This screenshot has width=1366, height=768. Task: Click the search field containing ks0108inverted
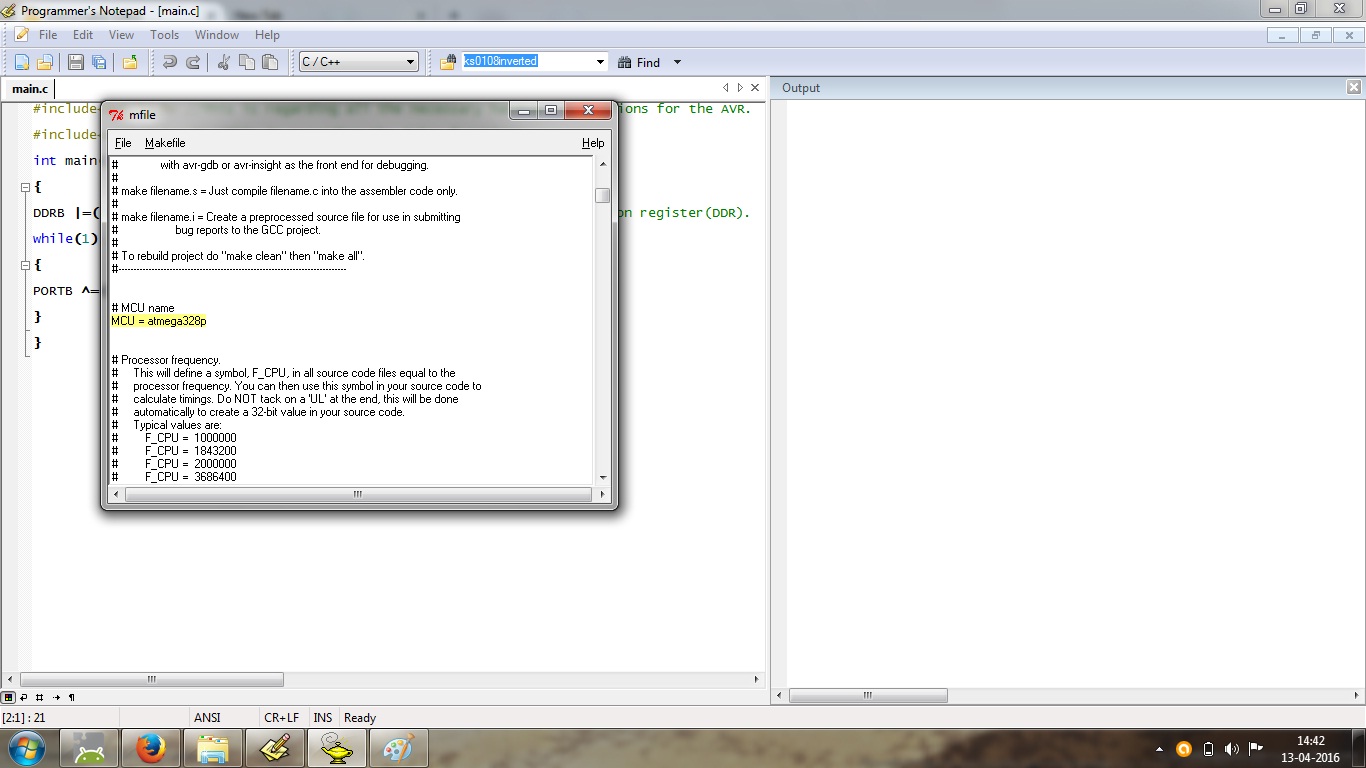point(528,62)
